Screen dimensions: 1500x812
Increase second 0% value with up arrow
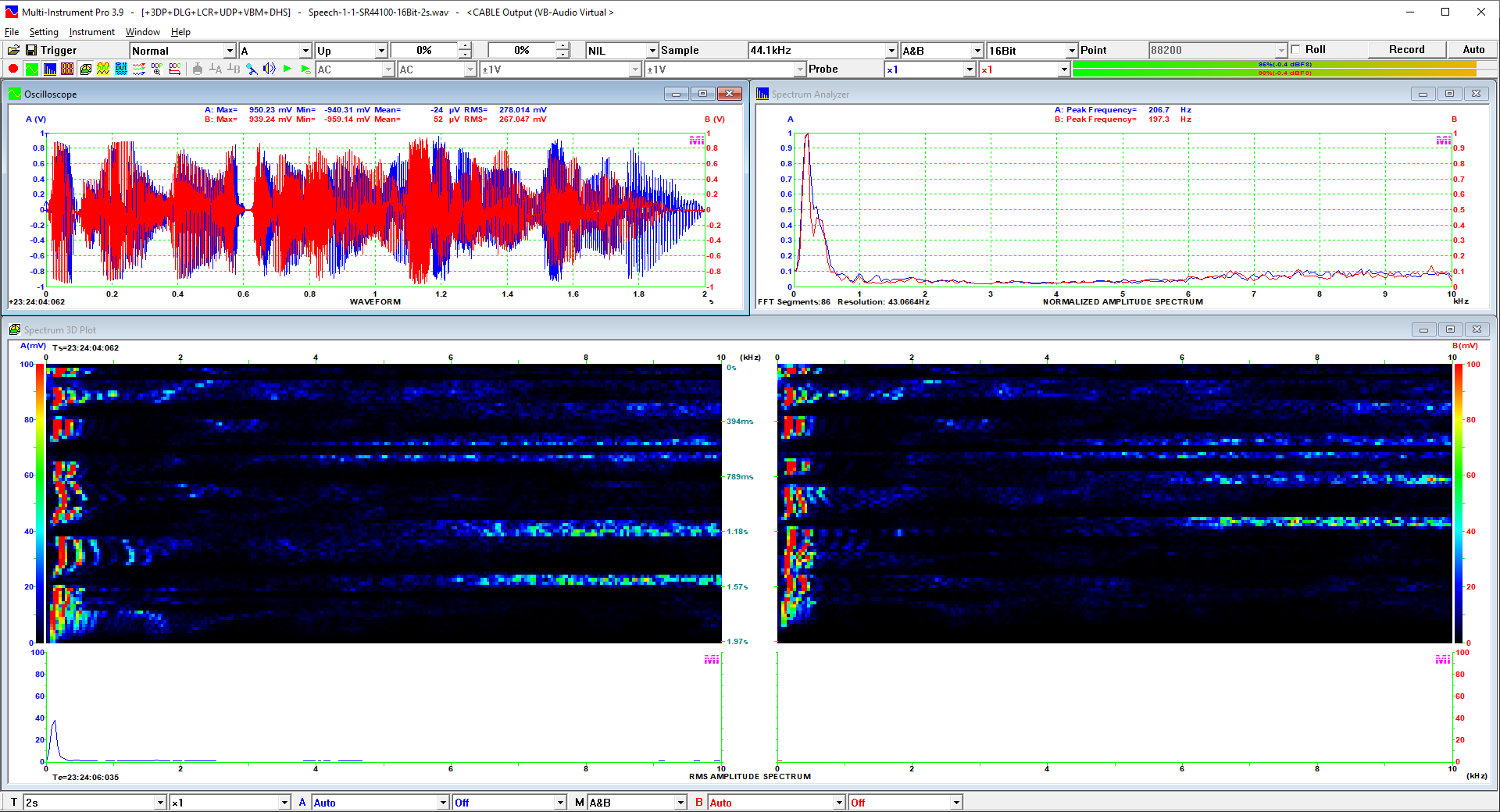562,46
